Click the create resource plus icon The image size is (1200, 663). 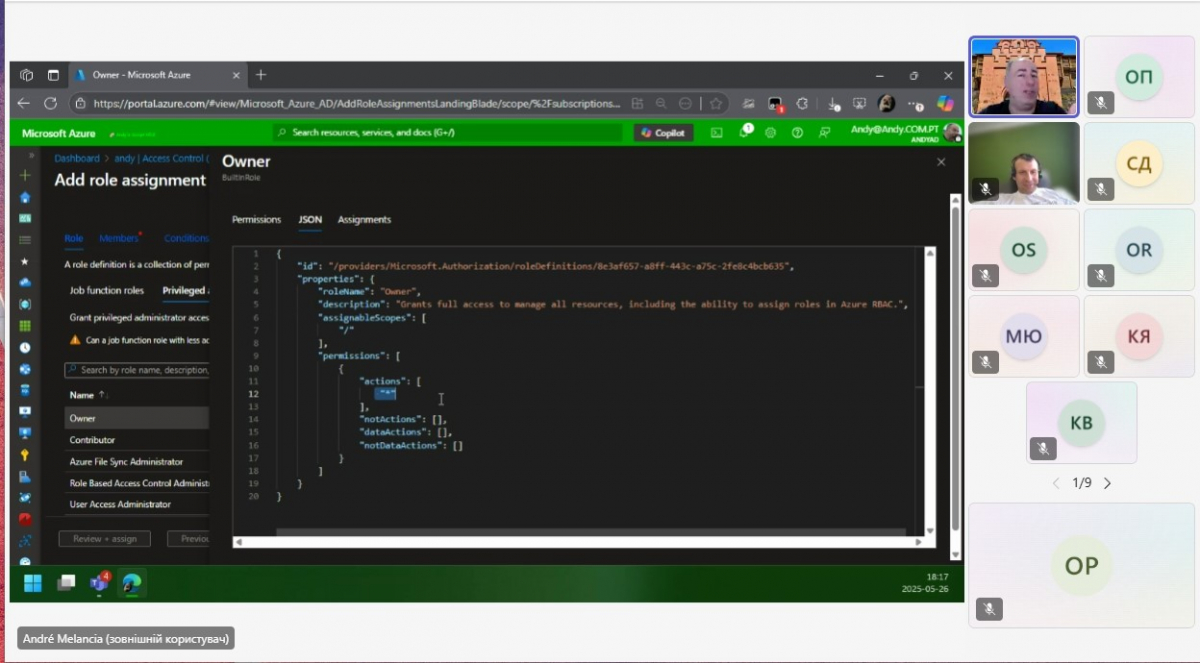[26, 175]
